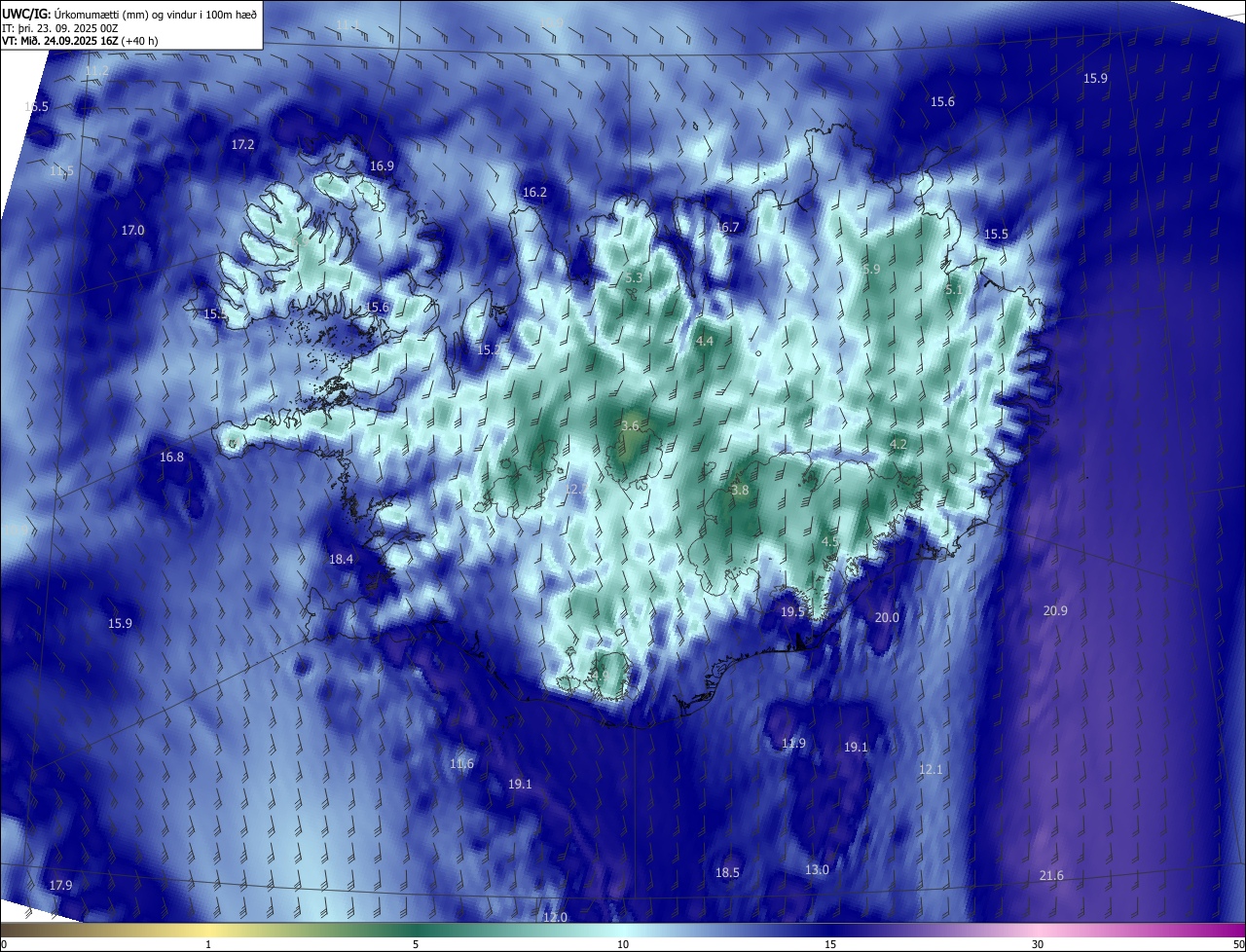The width and height of the screenshot is (1246, 952).
Task: Click the 4.4 value label
Action: point(705,341)
